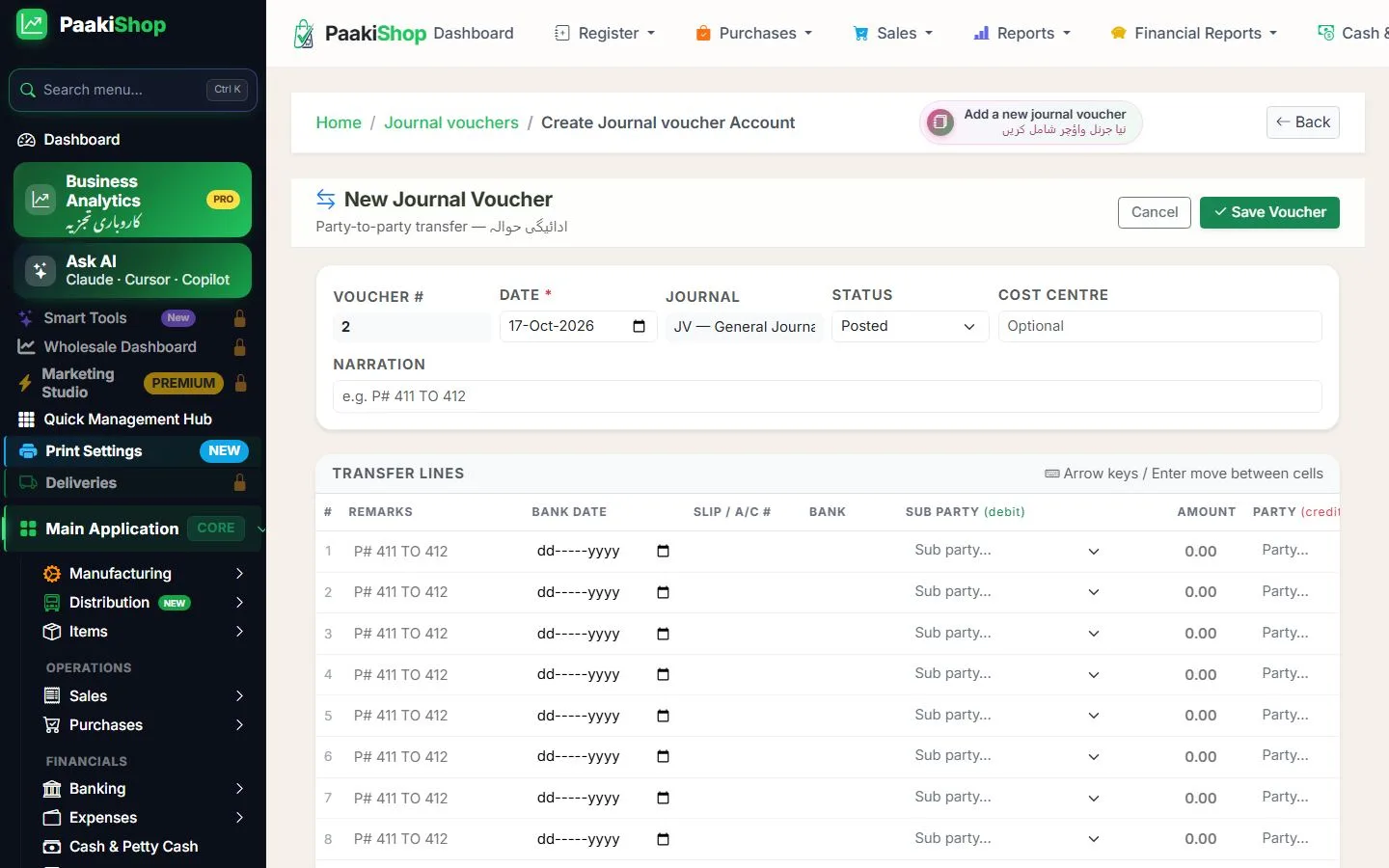The width and height of the screenshot is (1389, 868).
Task: Open the Purchases menu in the top navigation
Action: pyautogui.click(x=753, y=34)
